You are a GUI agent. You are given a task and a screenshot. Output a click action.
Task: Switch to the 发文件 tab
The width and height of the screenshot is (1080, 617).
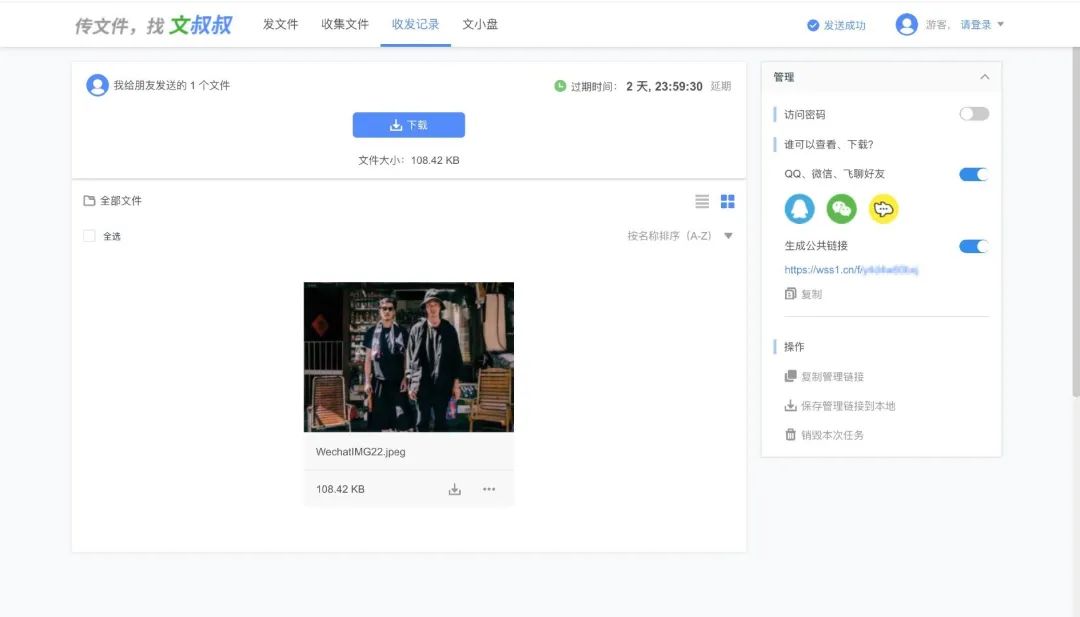pos(280,25)
